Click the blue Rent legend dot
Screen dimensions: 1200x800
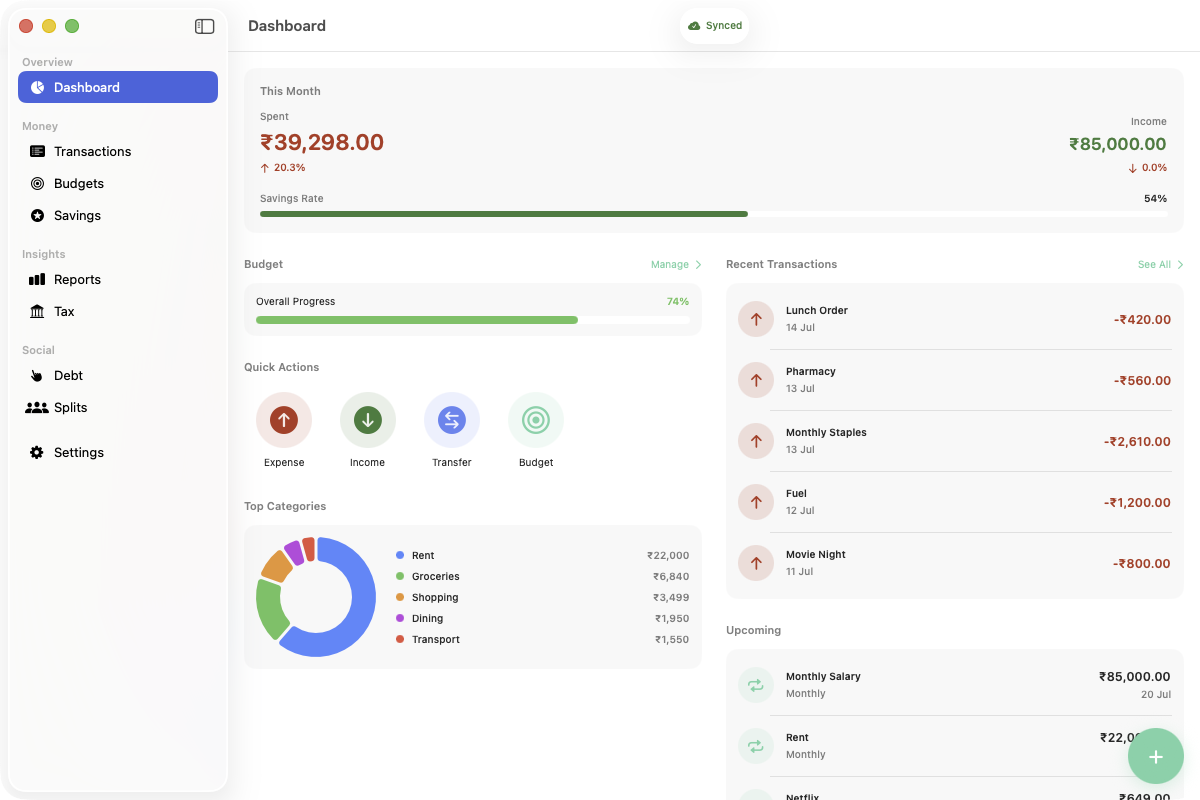(x=400, y=555)
